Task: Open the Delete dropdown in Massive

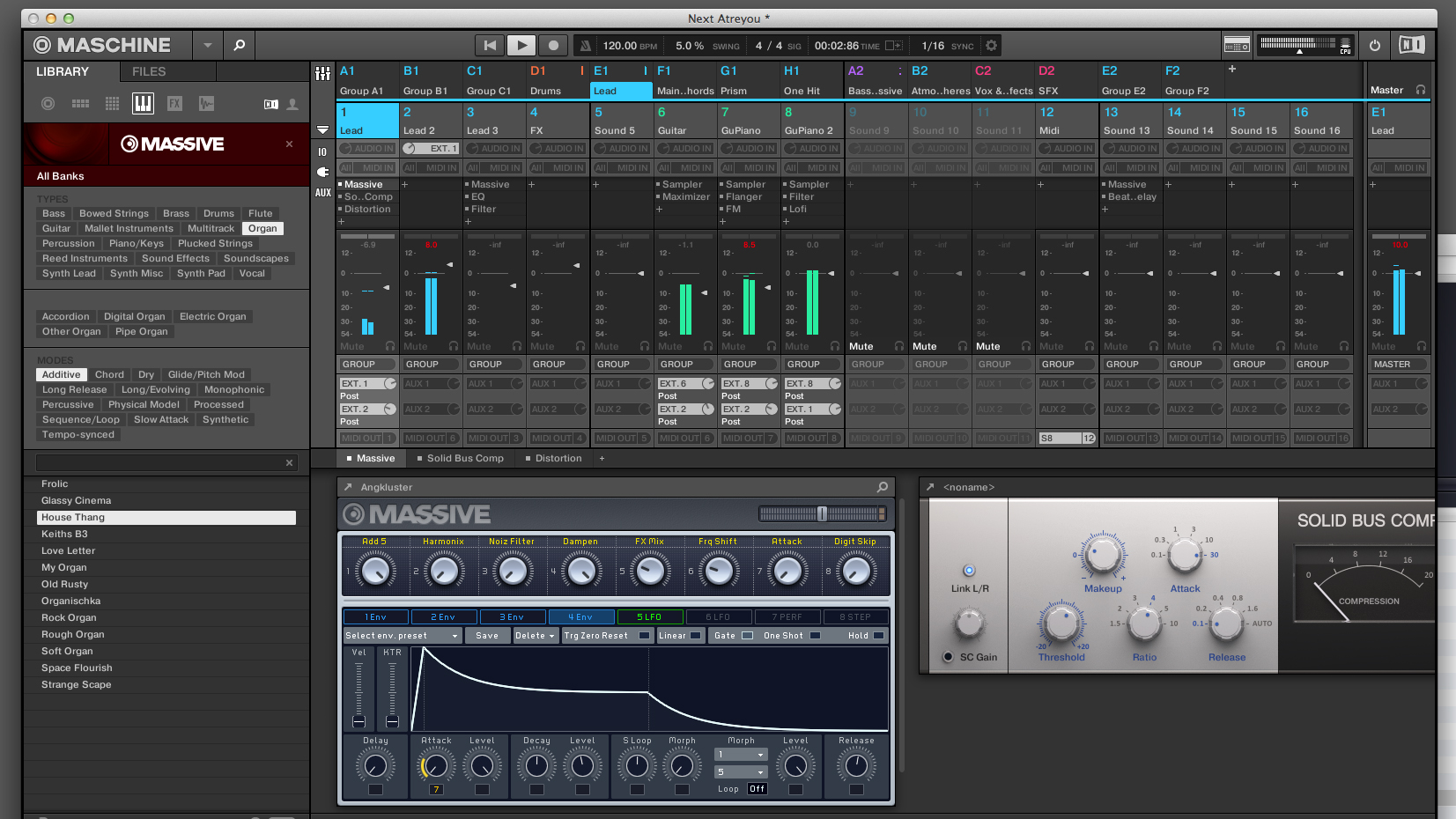Action: click(x=535, y=635)
